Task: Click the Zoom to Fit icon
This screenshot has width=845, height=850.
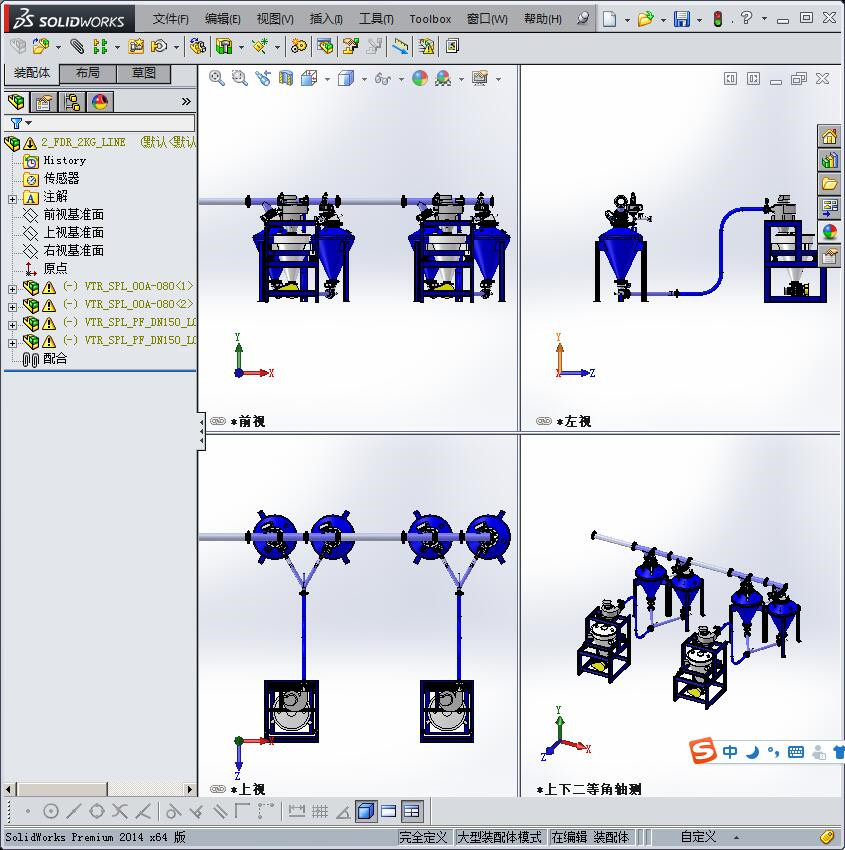Action: (x=217, y=78)
